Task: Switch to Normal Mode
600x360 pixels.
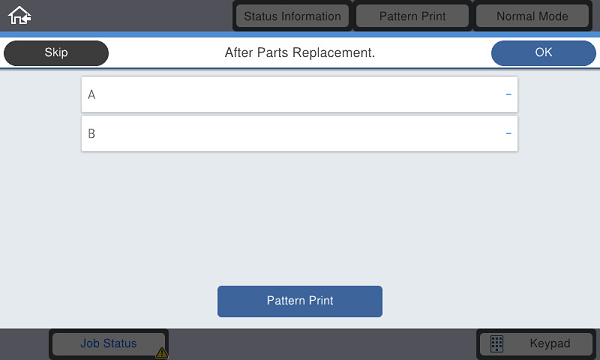Action: point(532,16)
